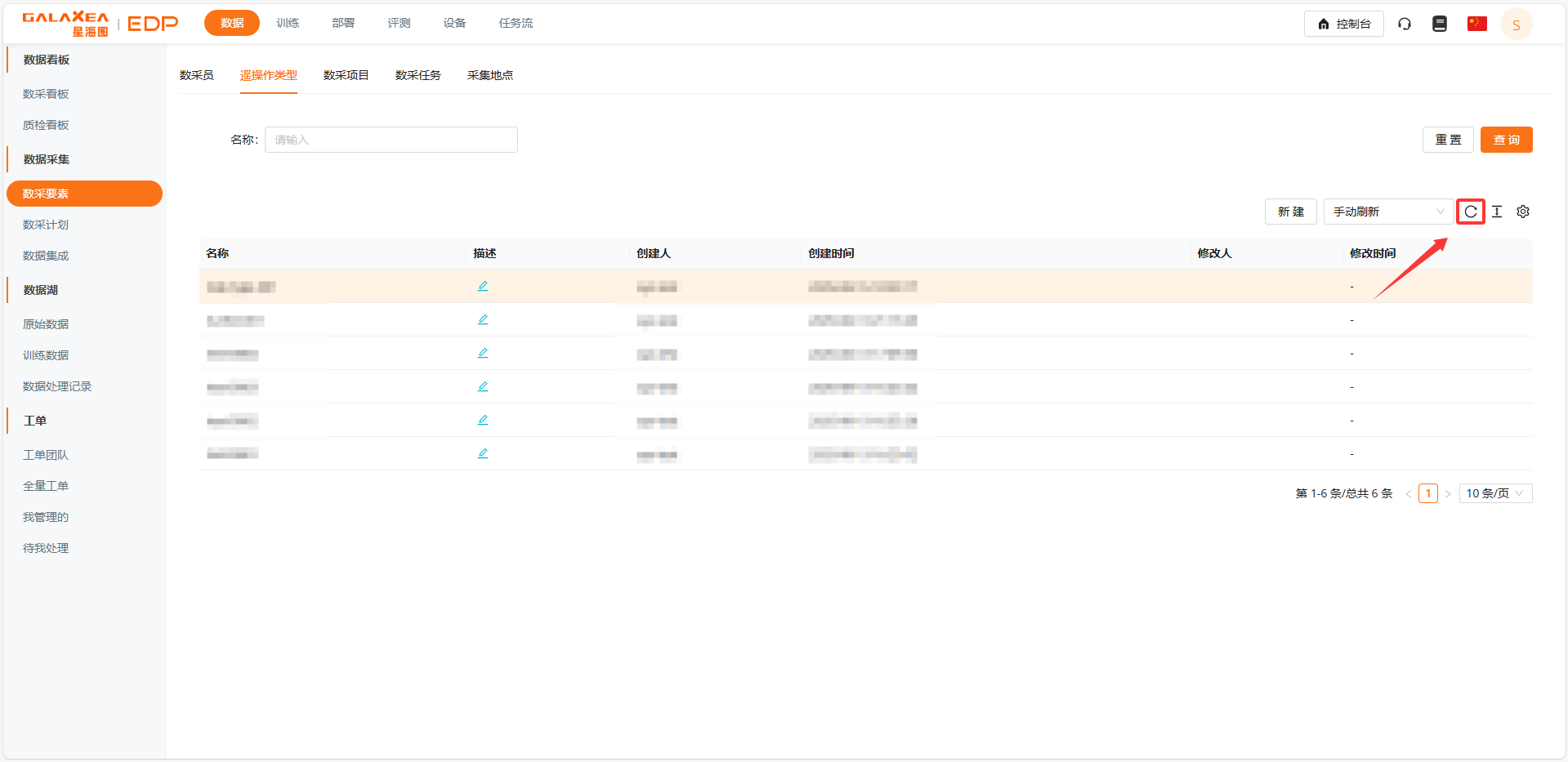The image size is (1568, 762).
Task: Select 数采计划 in the sidebar
Action: click(x=46, y=225)
